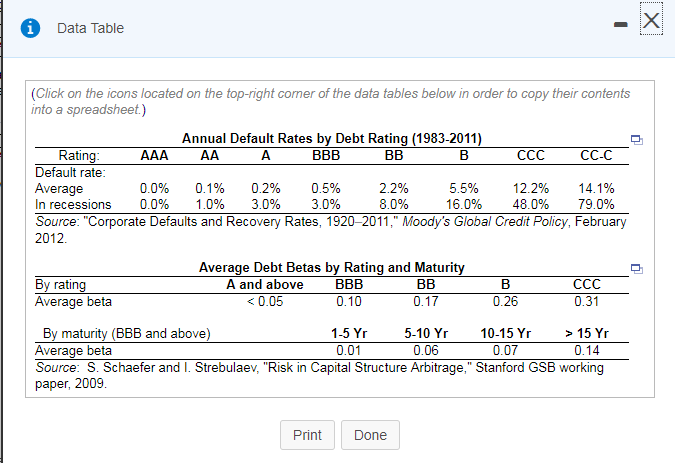Select the 0.31 beta value for CCC
The height and width of the screenshot is (463, 675).
tap(586, 301)
